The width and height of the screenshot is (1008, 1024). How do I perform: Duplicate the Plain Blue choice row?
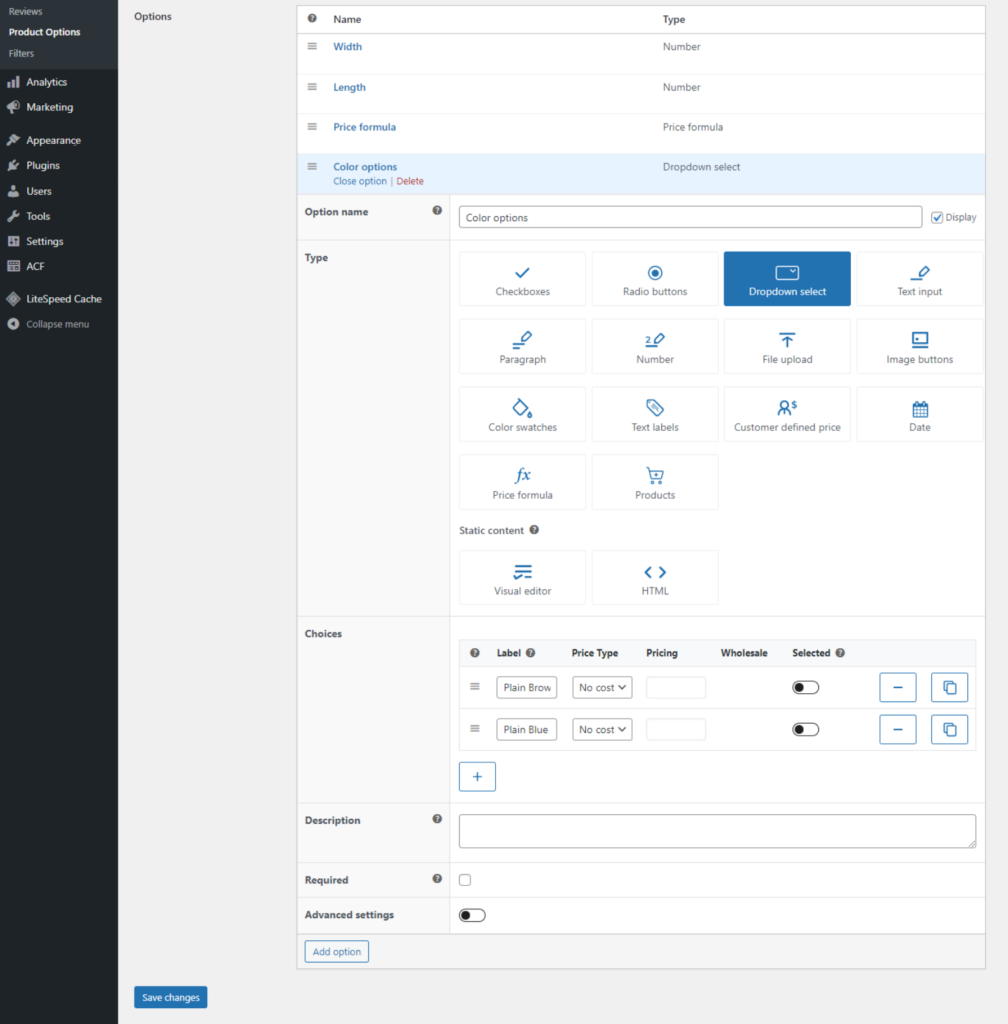pos(949,730)
